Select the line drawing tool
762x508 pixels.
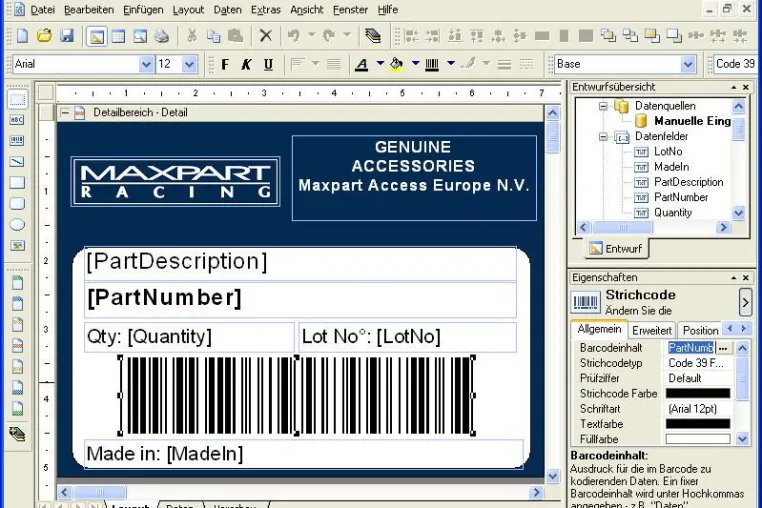pos(17,161)
